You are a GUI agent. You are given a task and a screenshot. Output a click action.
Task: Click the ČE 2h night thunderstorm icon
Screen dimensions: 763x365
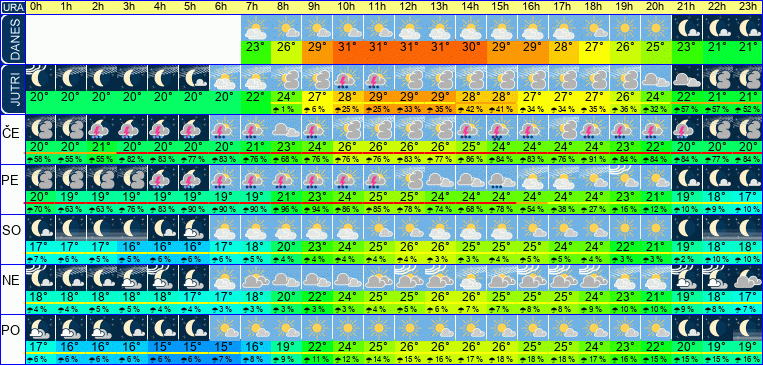(101, 128)
